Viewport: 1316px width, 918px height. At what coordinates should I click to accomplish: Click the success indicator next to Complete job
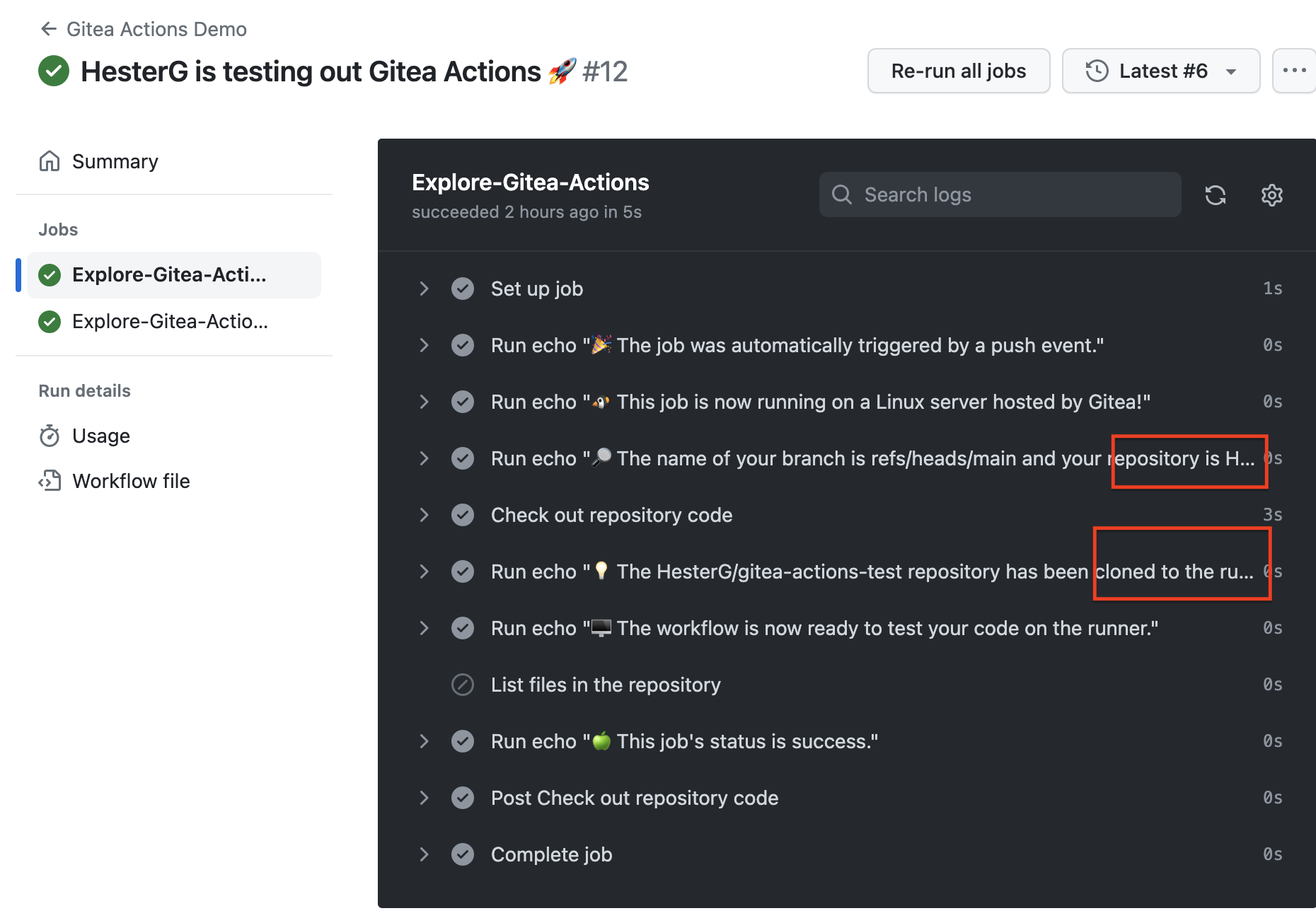463,854
